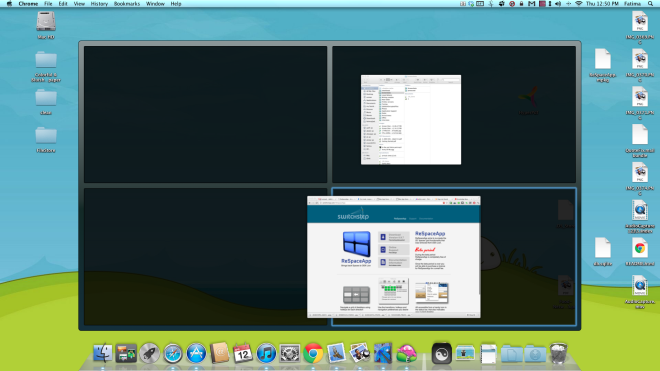Click the Chrome icon in the Dock
This screenshot has width=660, height=371.
[x=313, y=353]
